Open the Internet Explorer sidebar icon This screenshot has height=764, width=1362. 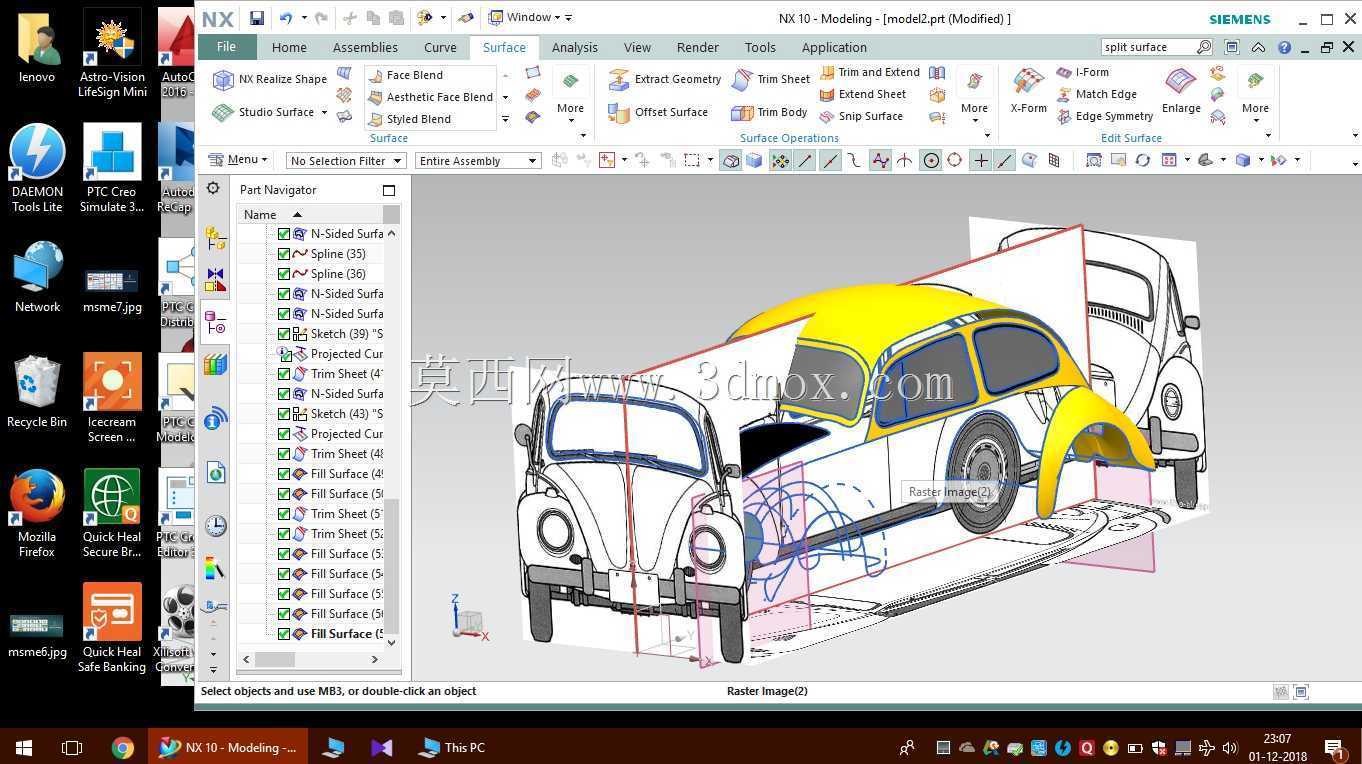[x=215, y=472]
